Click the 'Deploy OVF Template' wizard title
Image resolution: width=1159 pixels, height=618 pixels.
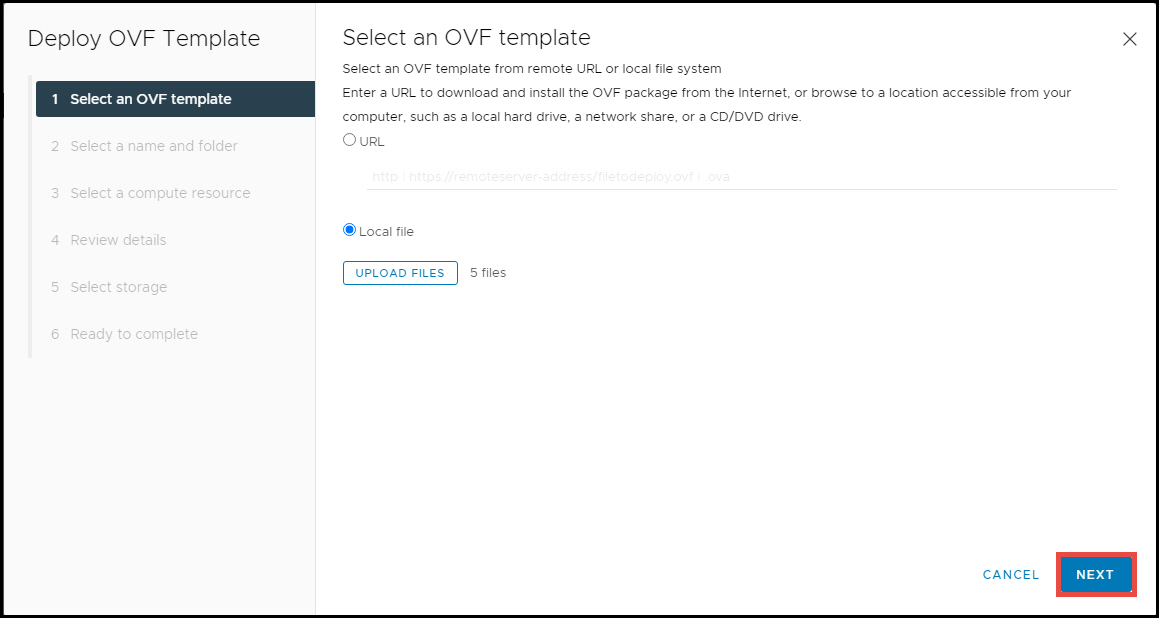pos(144,39)
